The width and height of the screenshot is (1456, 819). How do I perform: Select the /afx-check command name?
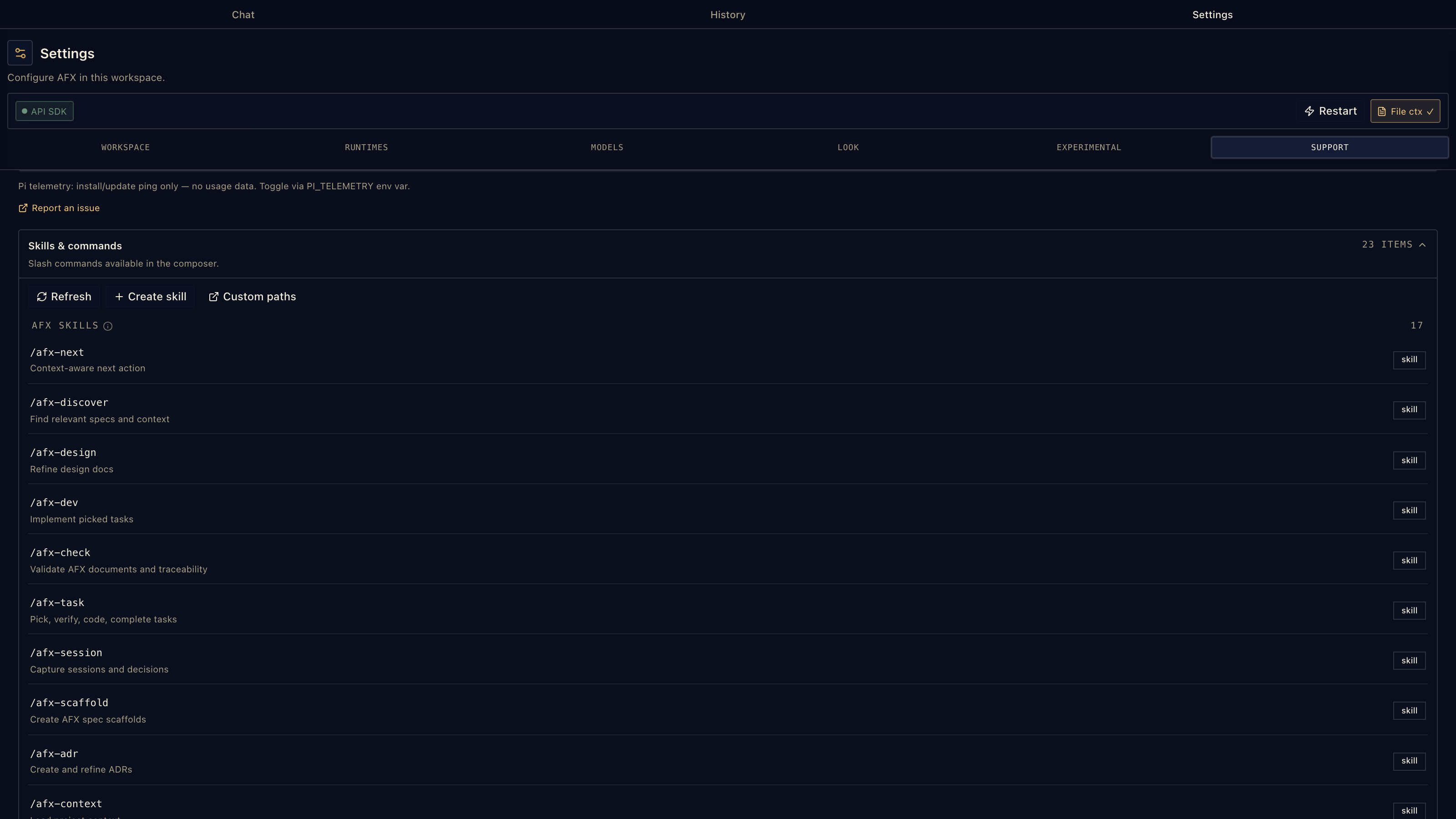(61, 553)
